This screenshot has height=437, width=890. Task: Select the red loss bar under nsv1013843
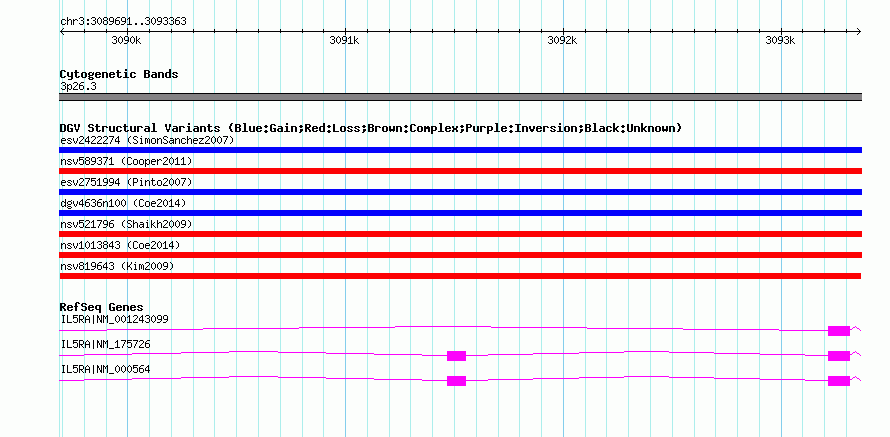point(460,255)
